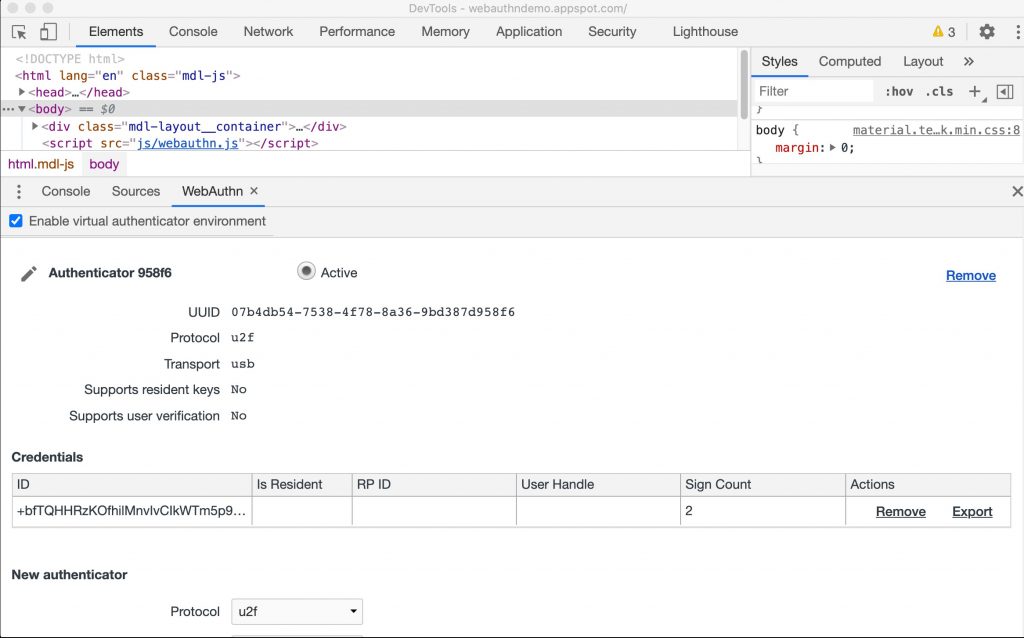Expand the margin shorthand property triangle

click(x=832, y=148)
